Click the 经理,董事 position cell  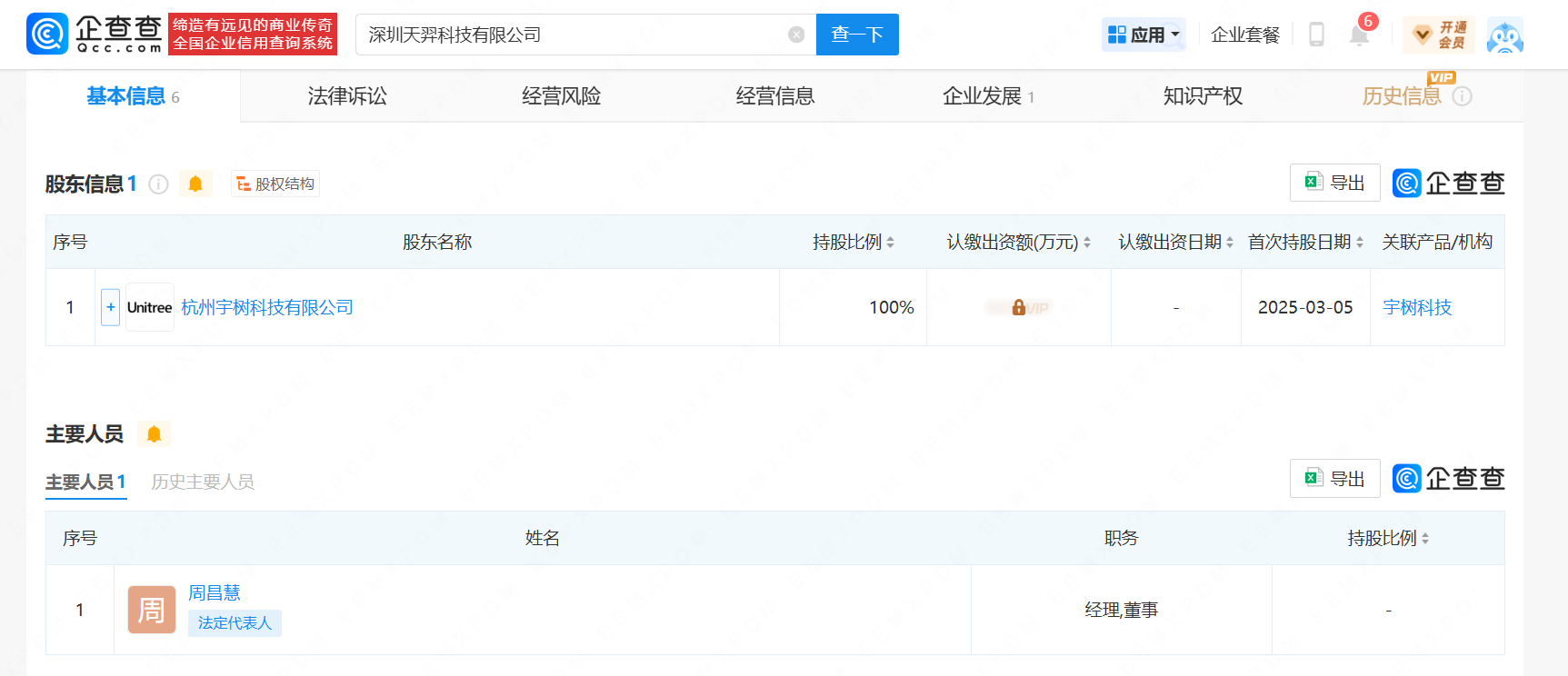1122,611
